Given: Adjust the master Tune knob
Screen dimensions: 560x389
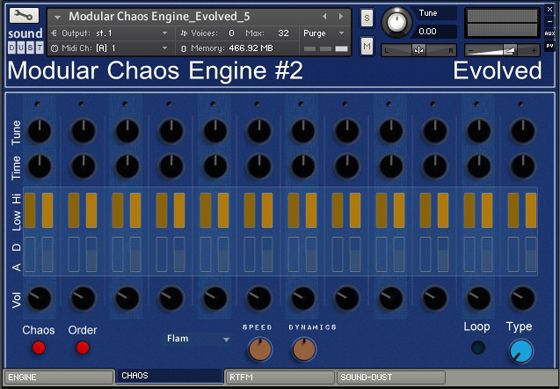Looking at the screenshot, I should click(x=397, y=22).
